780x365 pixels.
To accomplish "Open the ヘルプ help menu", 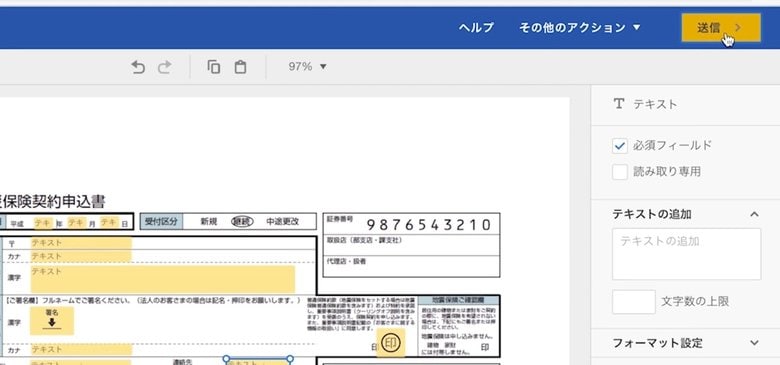I will 476,27.
